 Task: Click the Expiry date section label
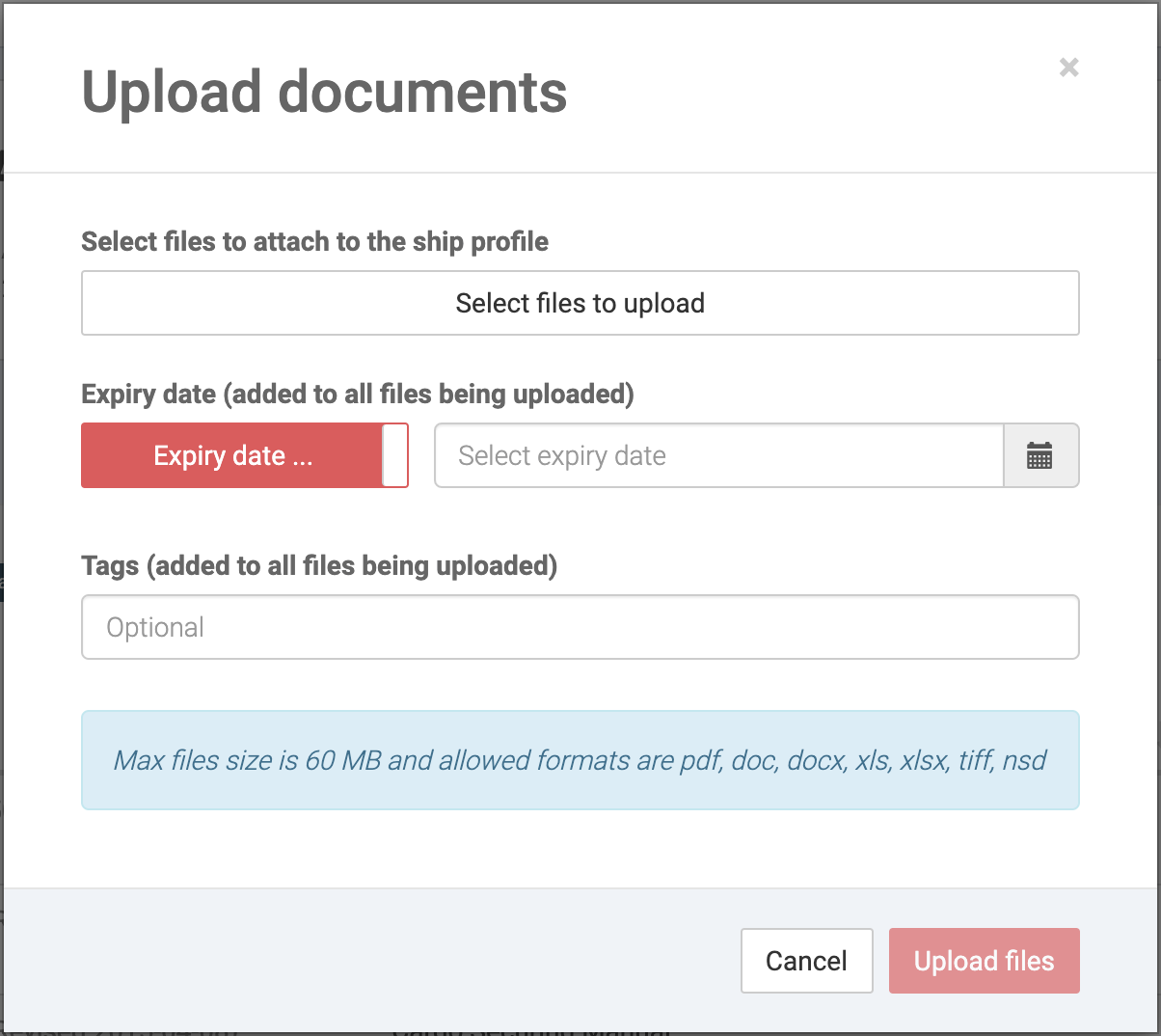357,395
